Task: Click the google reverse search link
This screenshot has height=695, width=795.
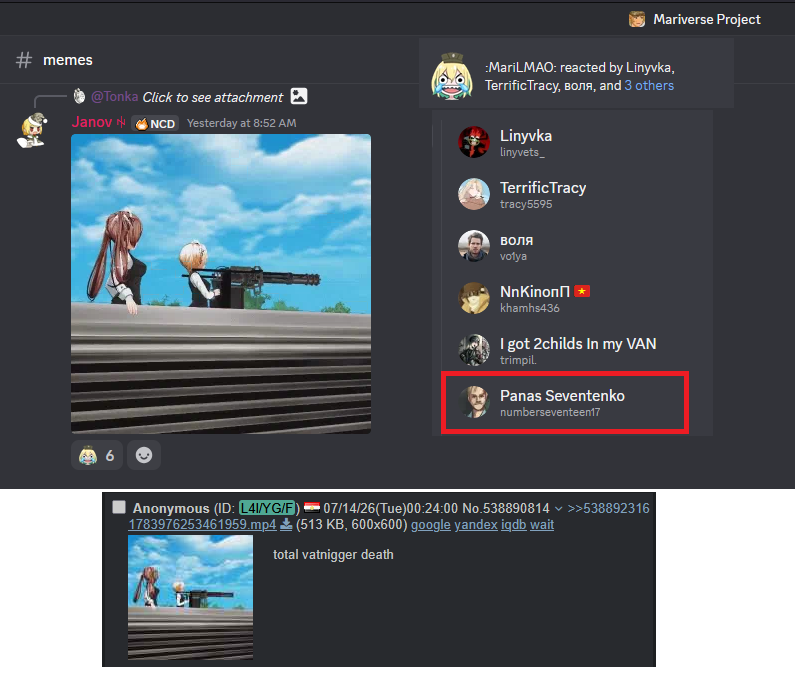Action: [430, 525]
